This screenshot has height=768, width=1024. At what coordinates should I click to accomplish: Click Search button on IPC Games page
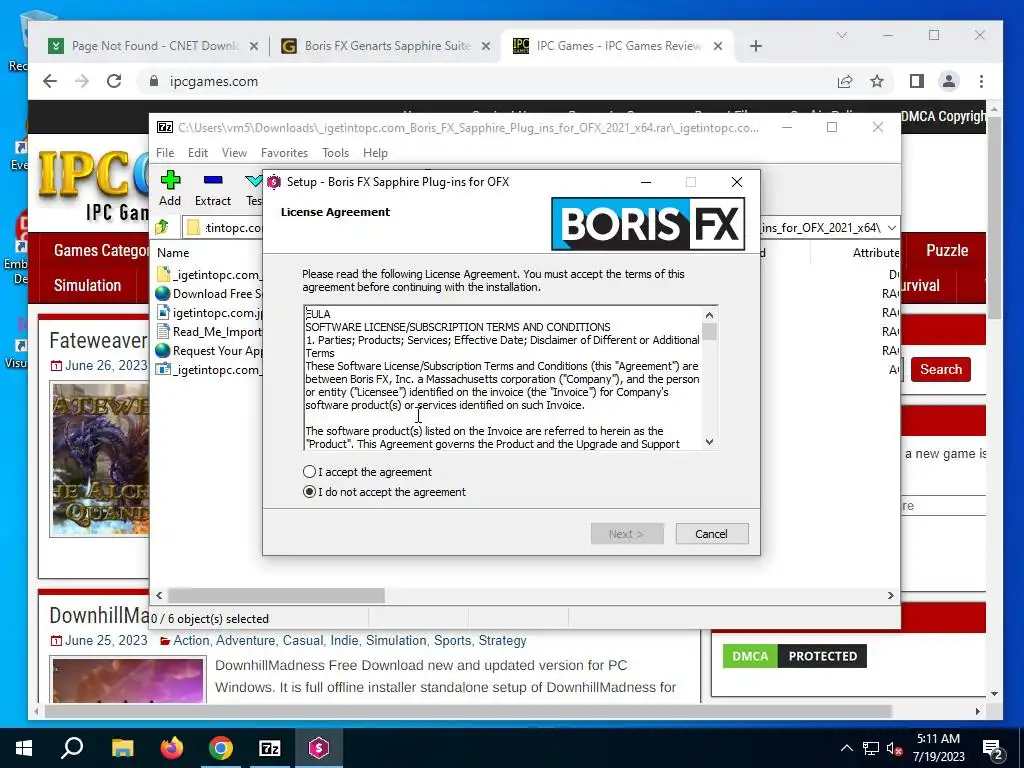tap(940, 369)
